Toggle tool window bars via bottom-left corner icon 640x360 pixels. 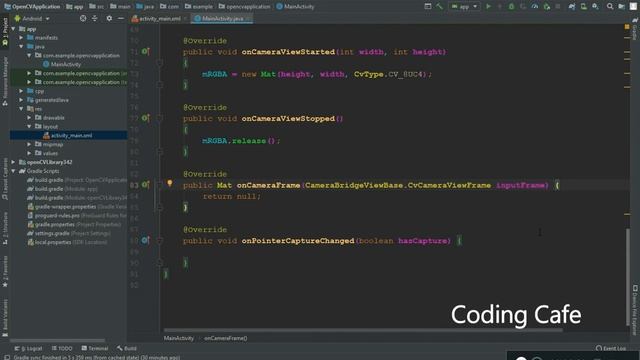[x=7, y=357]
